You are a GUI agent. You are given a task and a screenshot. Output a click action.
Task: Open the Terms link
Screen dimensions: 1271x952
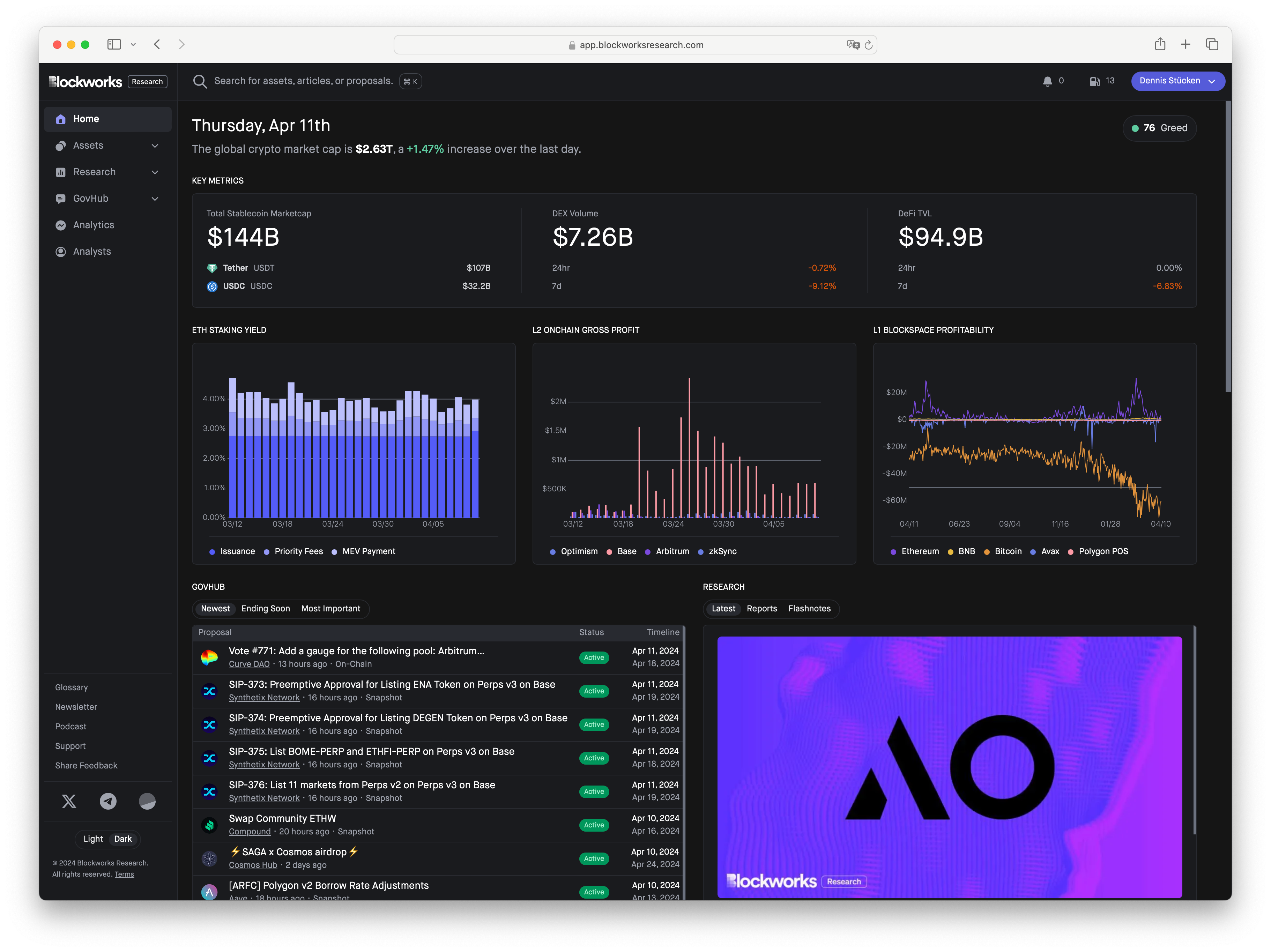tap(124, 875)
